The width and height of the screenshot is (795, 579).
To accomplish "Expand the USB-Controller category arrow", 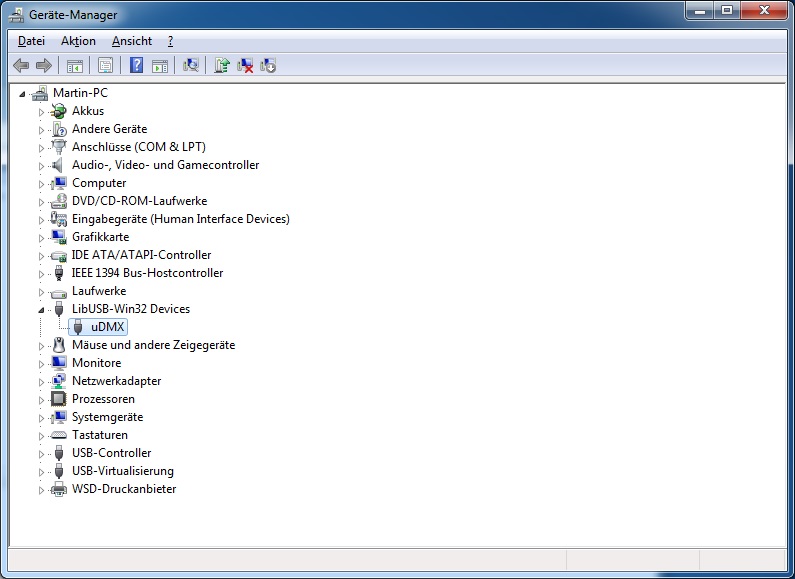I will click(42, 453).
